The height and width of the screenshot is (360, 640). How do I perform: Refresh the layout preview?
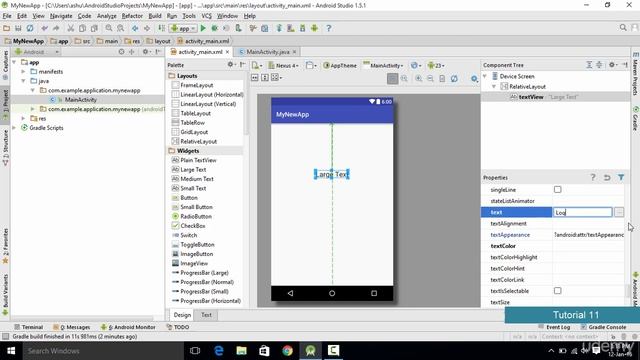point(454,78)
